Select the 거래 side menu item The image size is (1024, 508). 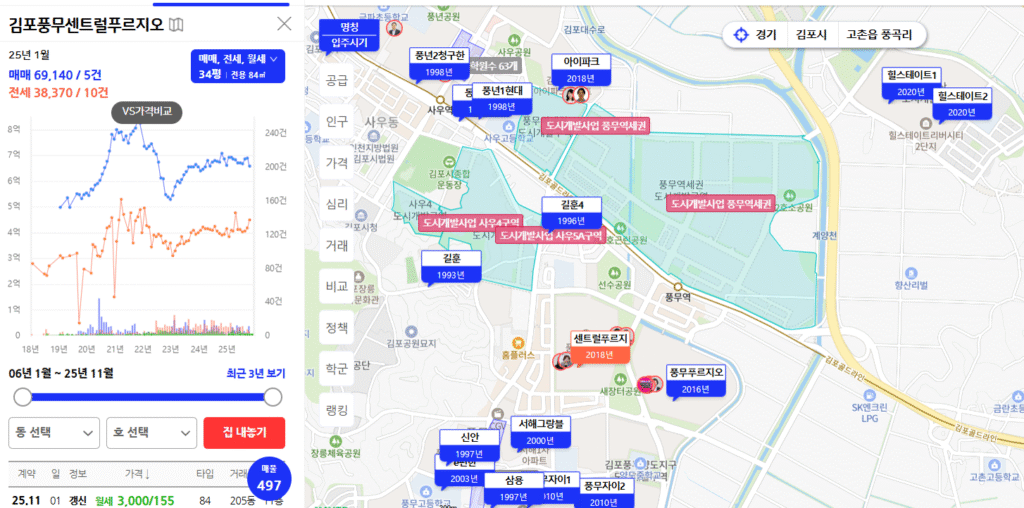[x=337, y=245]
